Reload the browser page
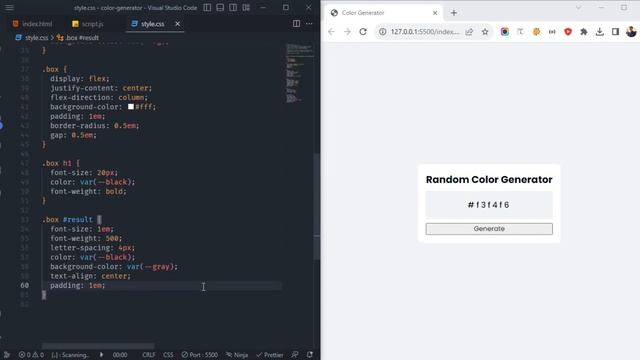640x360 pixels. click(x=363, y=32)
